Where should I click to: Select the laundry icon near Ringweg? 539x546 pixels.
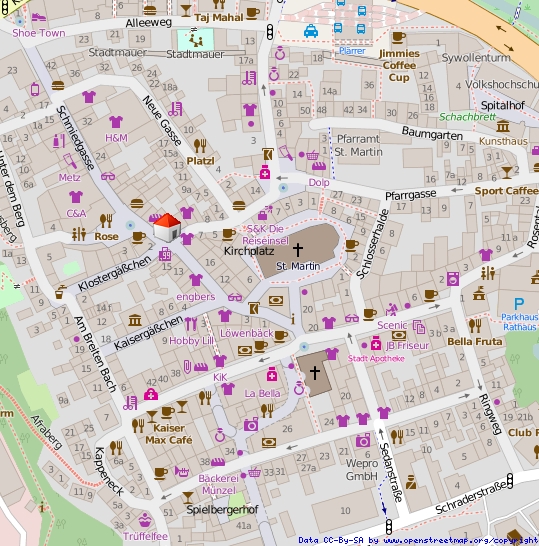tap(453, 279)
